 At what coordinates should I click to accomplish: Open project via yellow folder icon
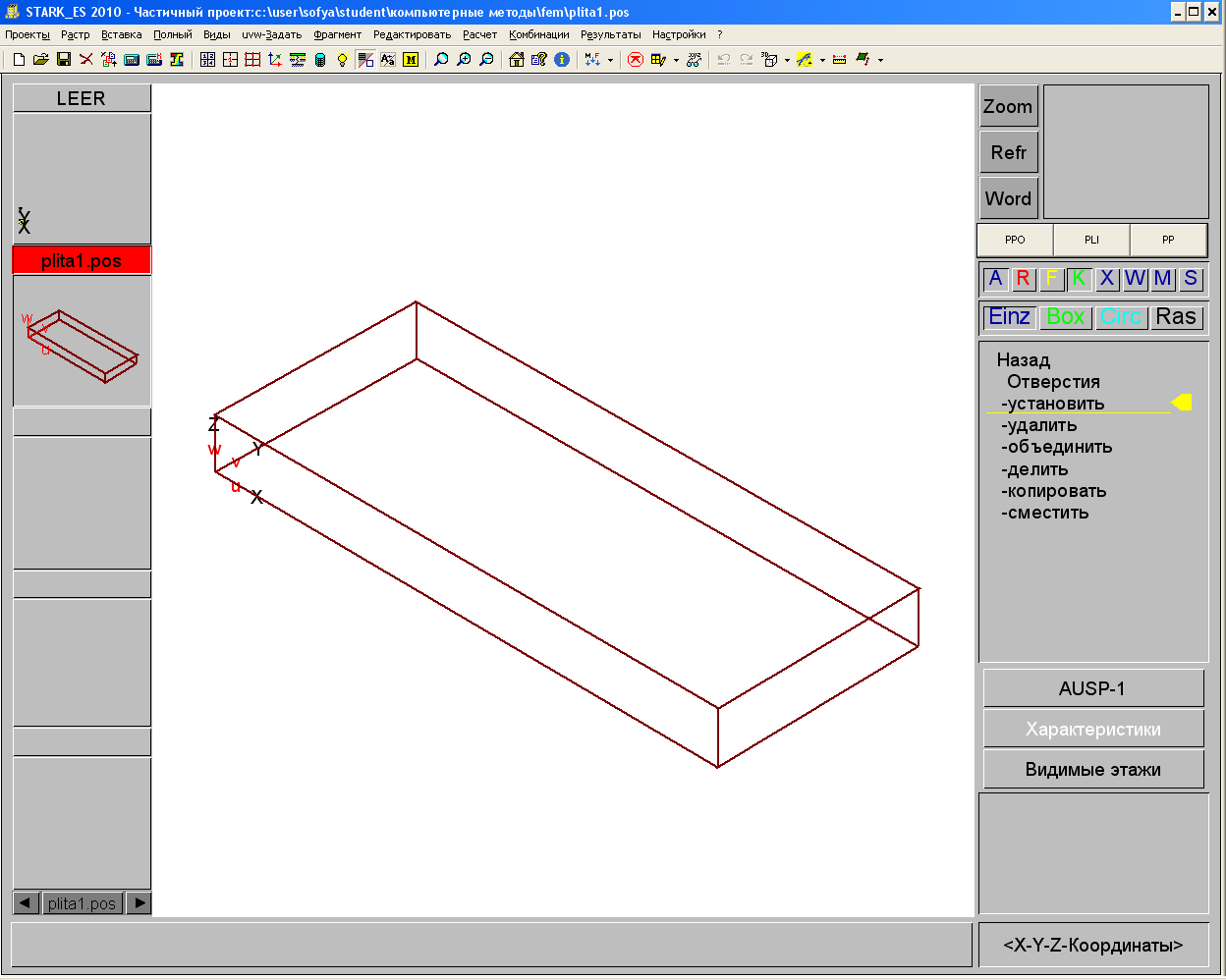41,60
